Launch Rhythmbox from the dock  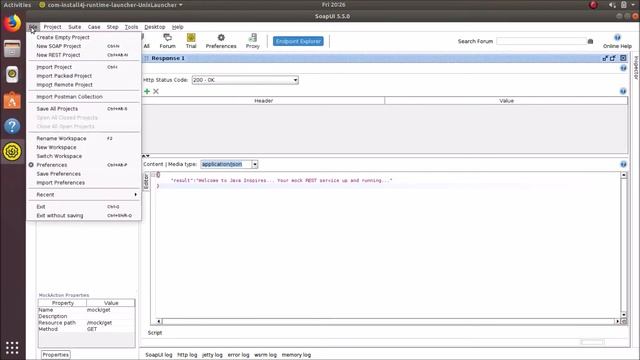[12, 74]
